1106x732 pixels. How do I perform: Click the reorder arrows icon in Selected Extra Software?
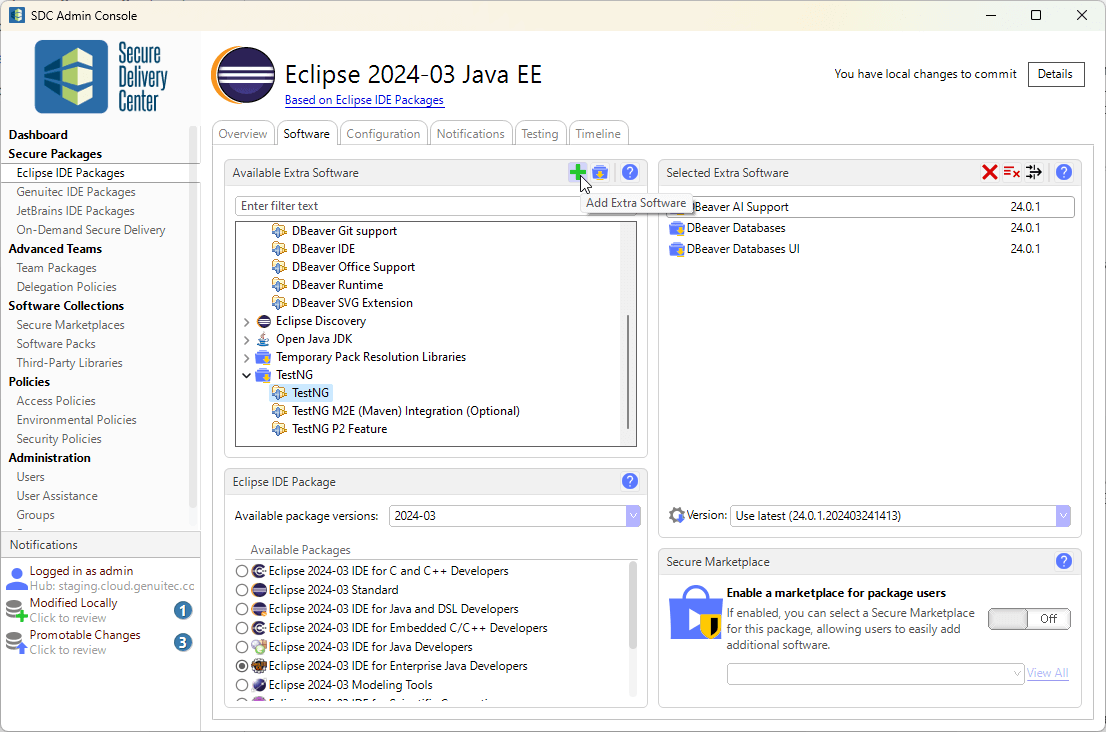[x=1034, y=172]
